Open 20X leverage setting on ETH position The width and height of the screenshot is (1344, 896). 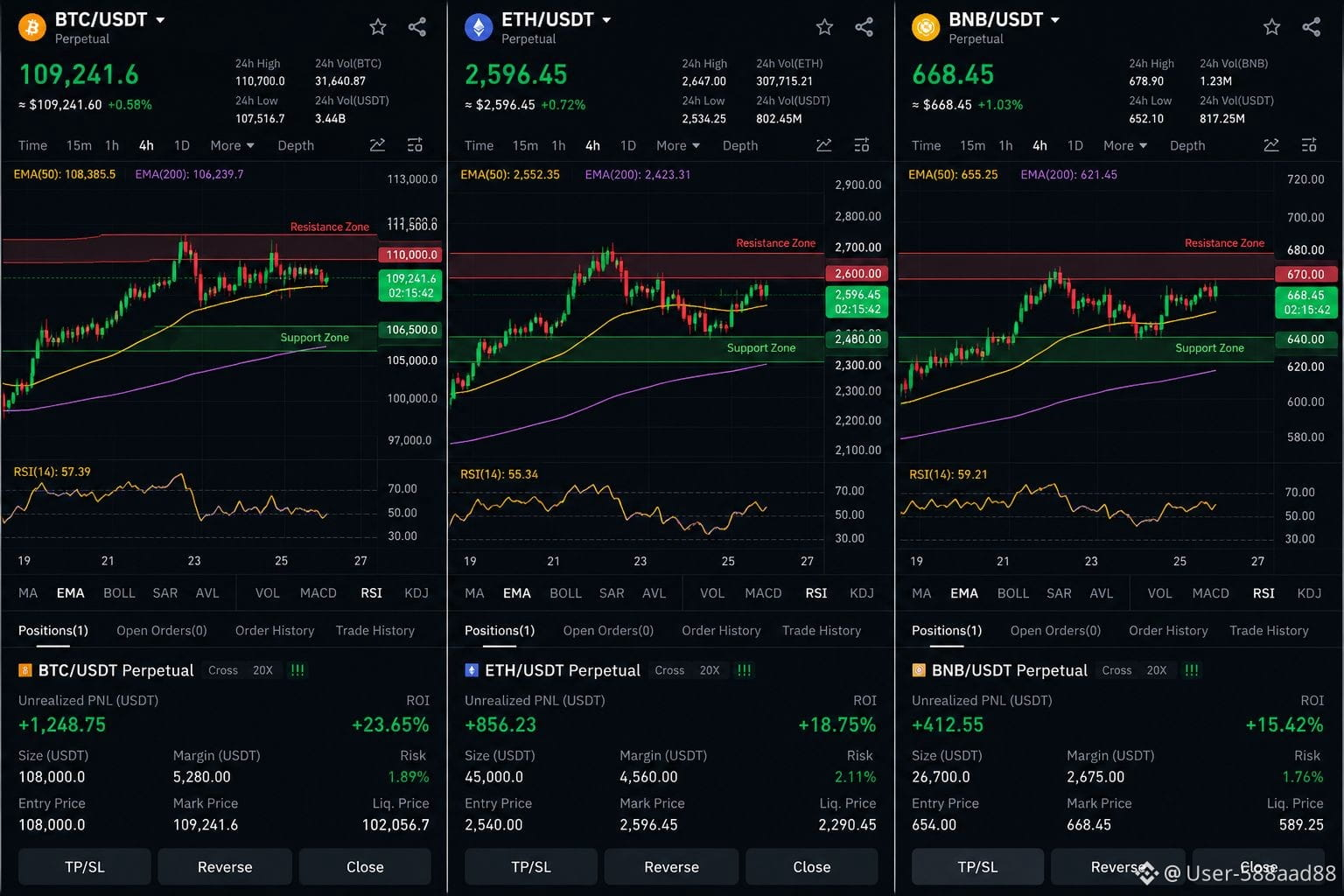(x=710, y=670)
